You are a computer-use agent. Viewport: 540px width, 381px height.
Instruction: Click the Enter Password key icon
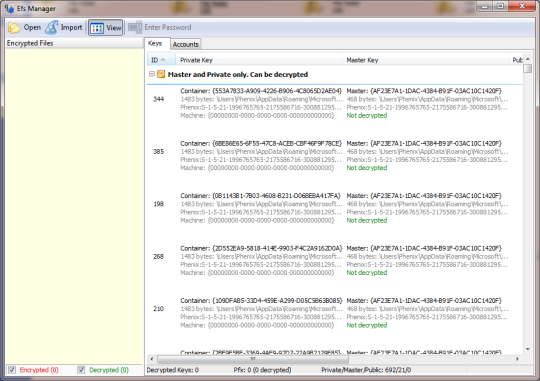coord(135,28)
